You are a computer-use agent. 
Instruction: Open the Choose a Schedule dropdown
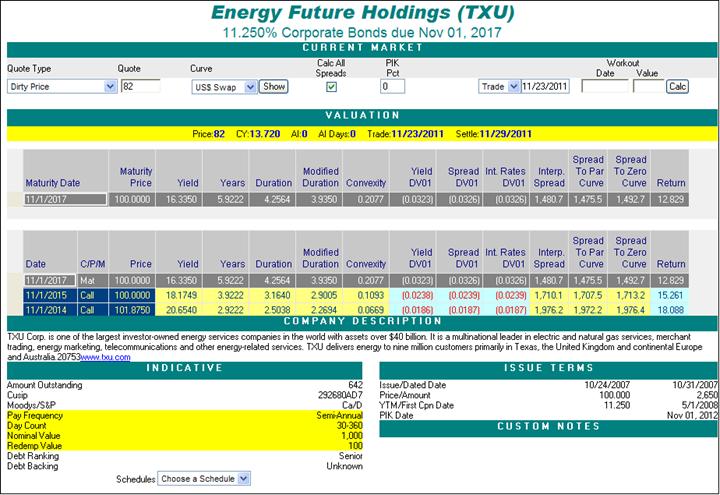[204, 478]
